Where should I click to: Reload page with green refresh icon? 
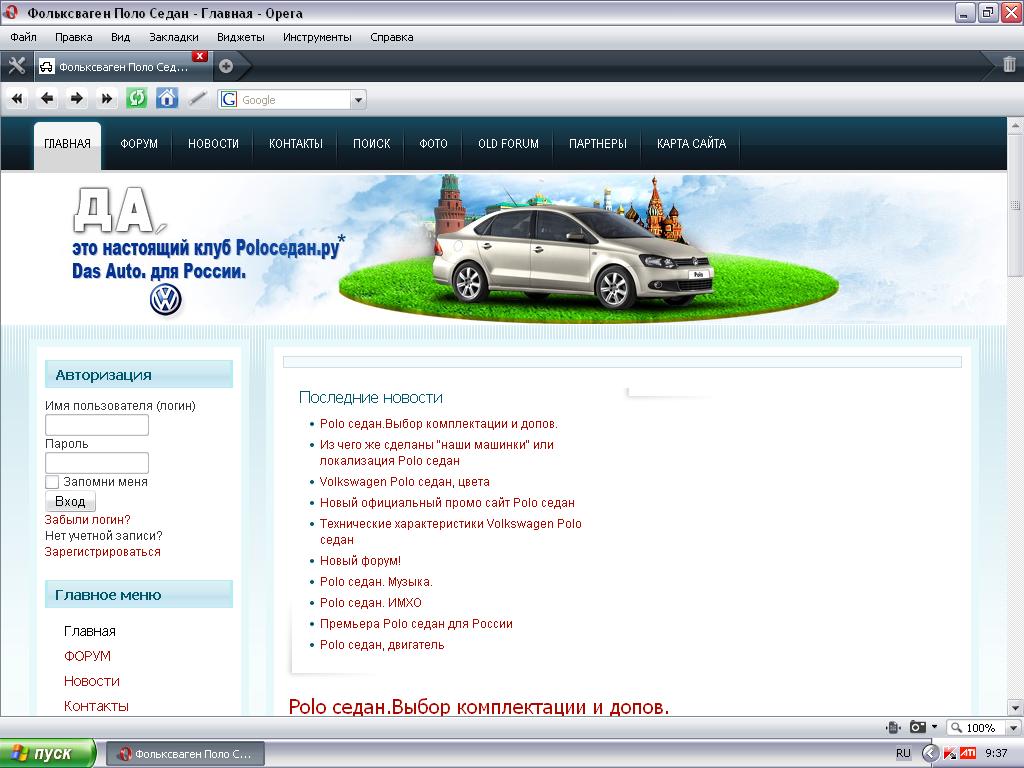tap(136, 98)
